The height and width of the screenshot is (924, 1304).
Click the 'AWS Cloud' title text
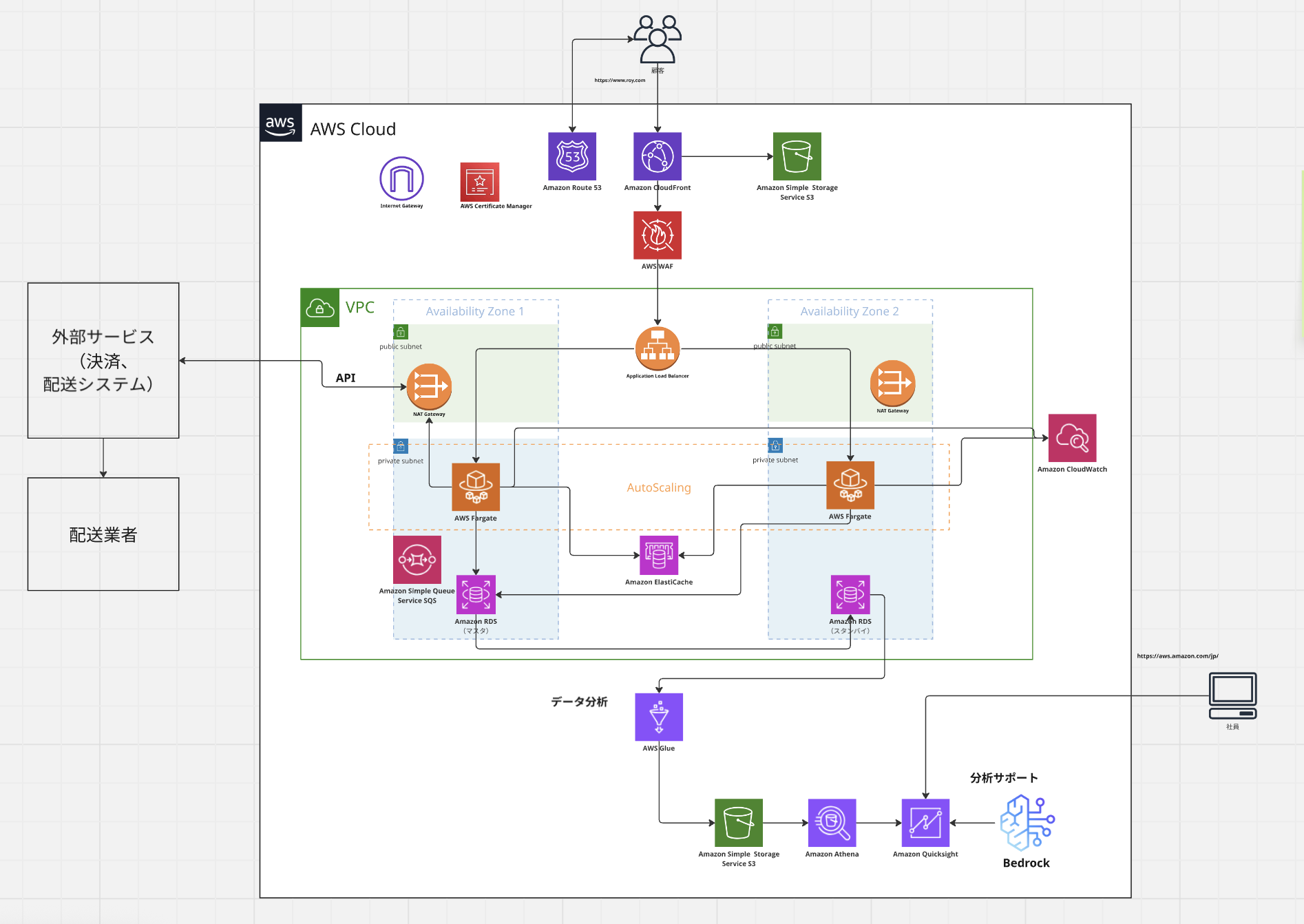coord(353,129)
